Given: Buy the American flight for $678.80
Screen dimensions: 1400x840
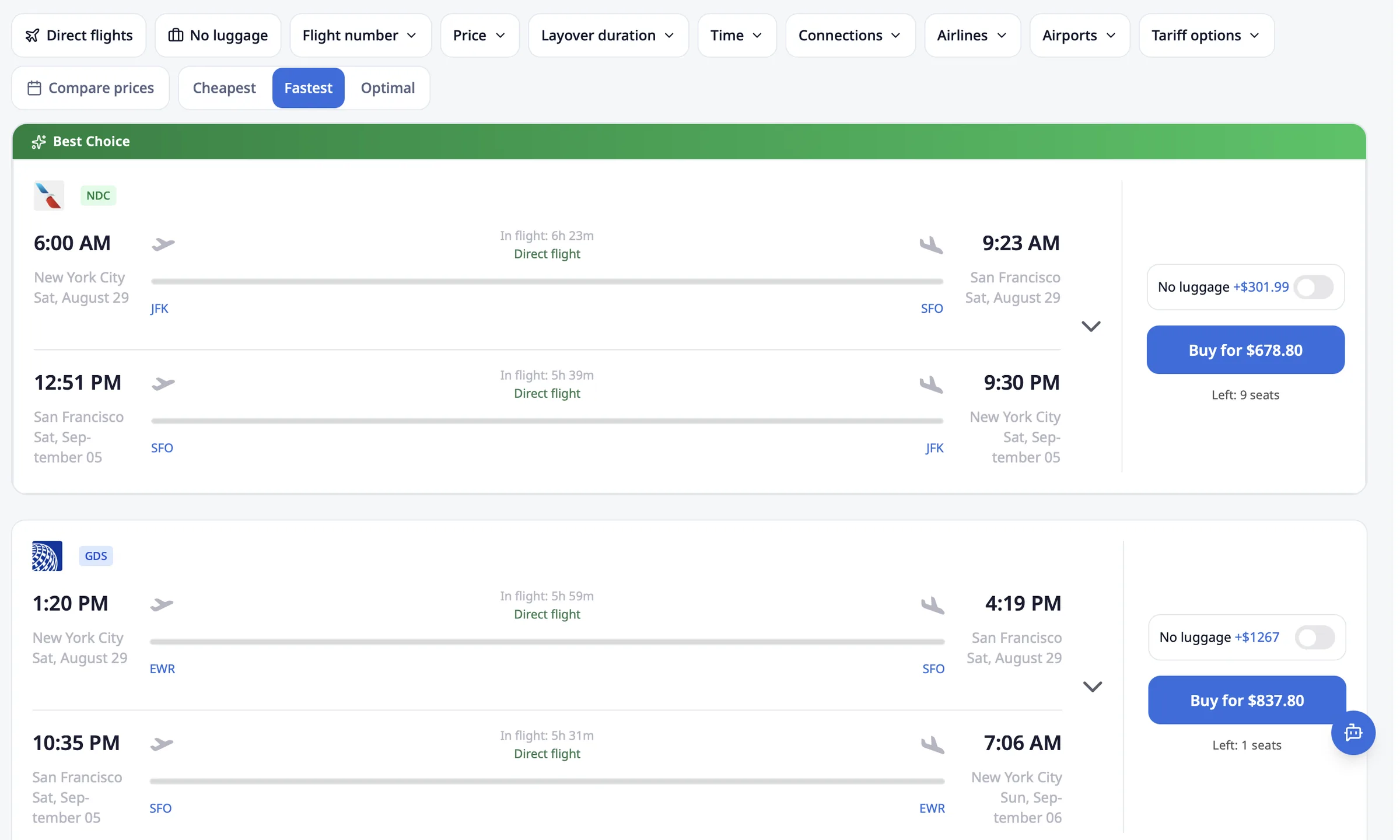Looking at the screenshot, I should 1245,350.
